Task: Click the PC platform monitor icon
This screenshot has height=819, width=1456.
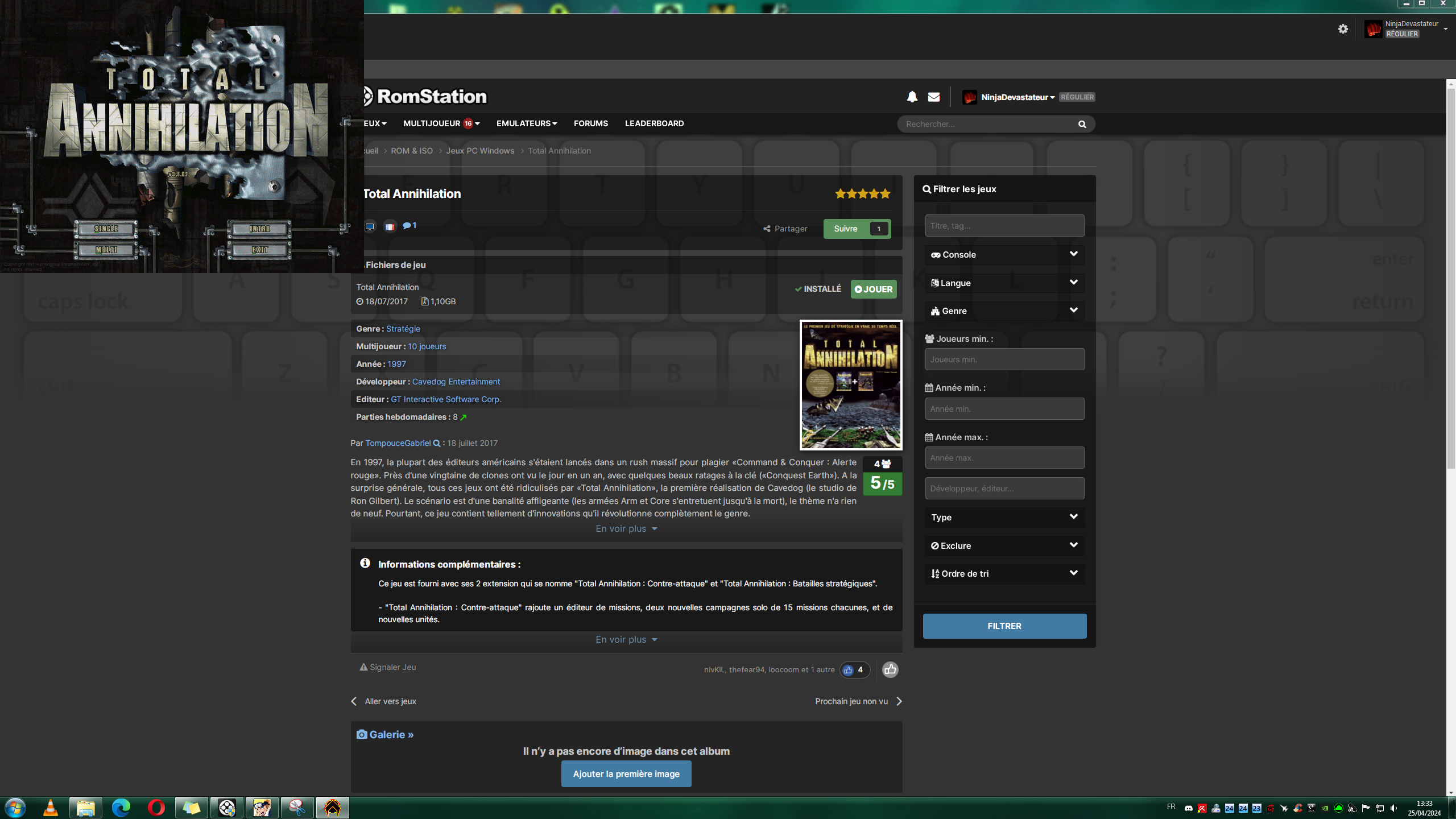Action: [x=370, y=227]
